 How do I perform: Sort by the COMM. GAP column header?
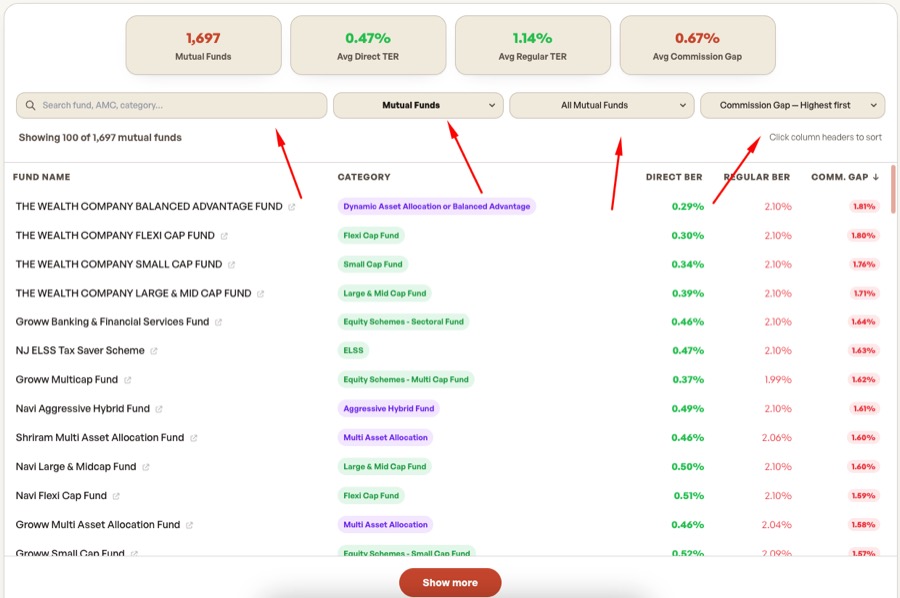[839, 177]
